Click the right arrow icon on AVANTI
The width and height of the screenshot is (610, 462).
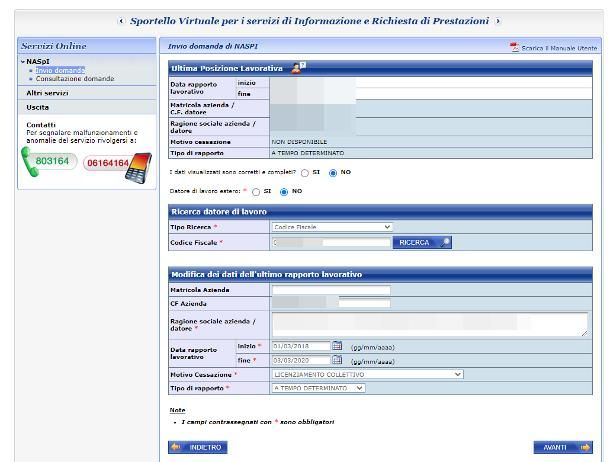tap(585, 447)
